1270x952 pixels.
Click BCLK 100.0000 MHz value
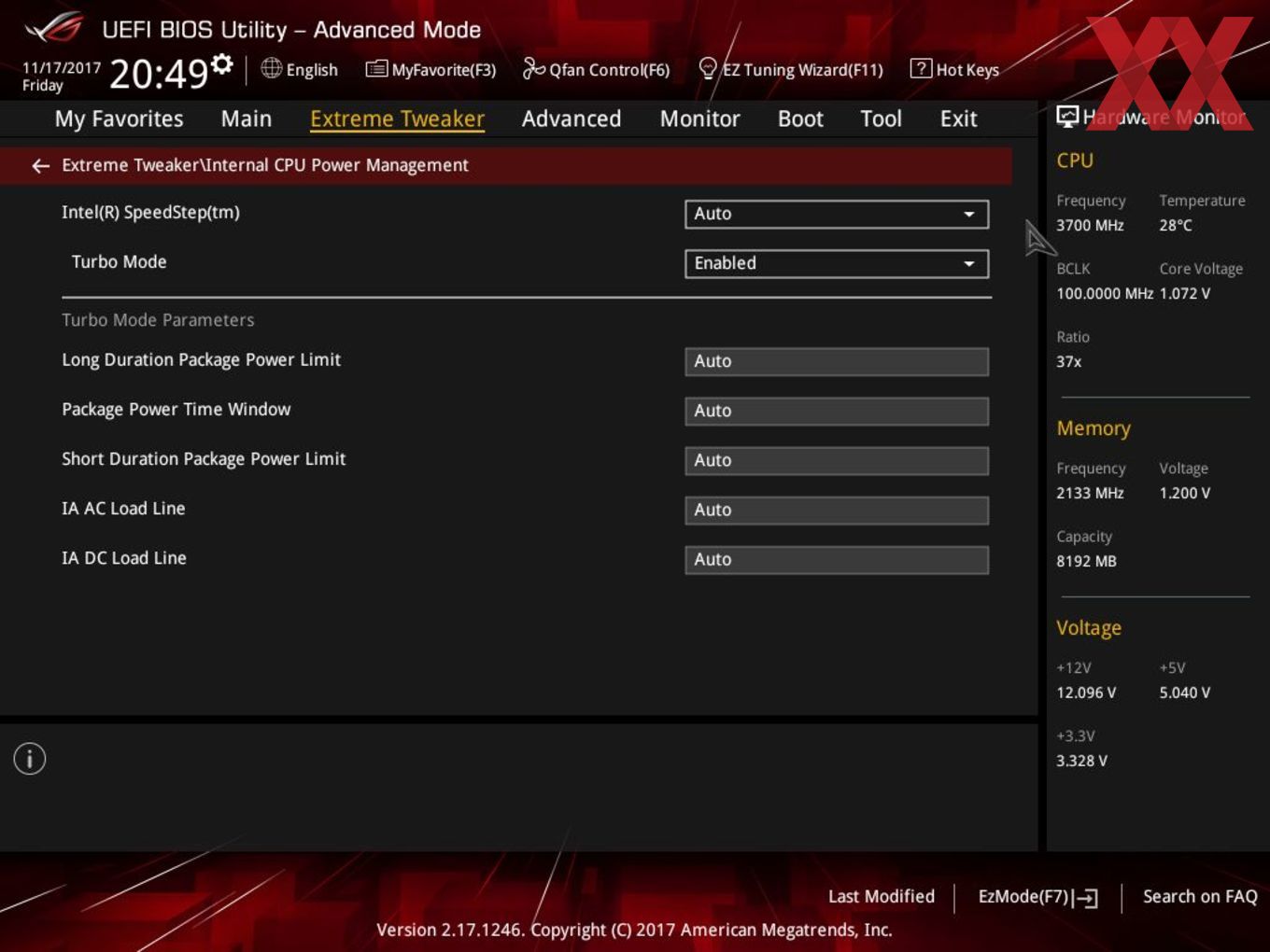point(1105,293)
